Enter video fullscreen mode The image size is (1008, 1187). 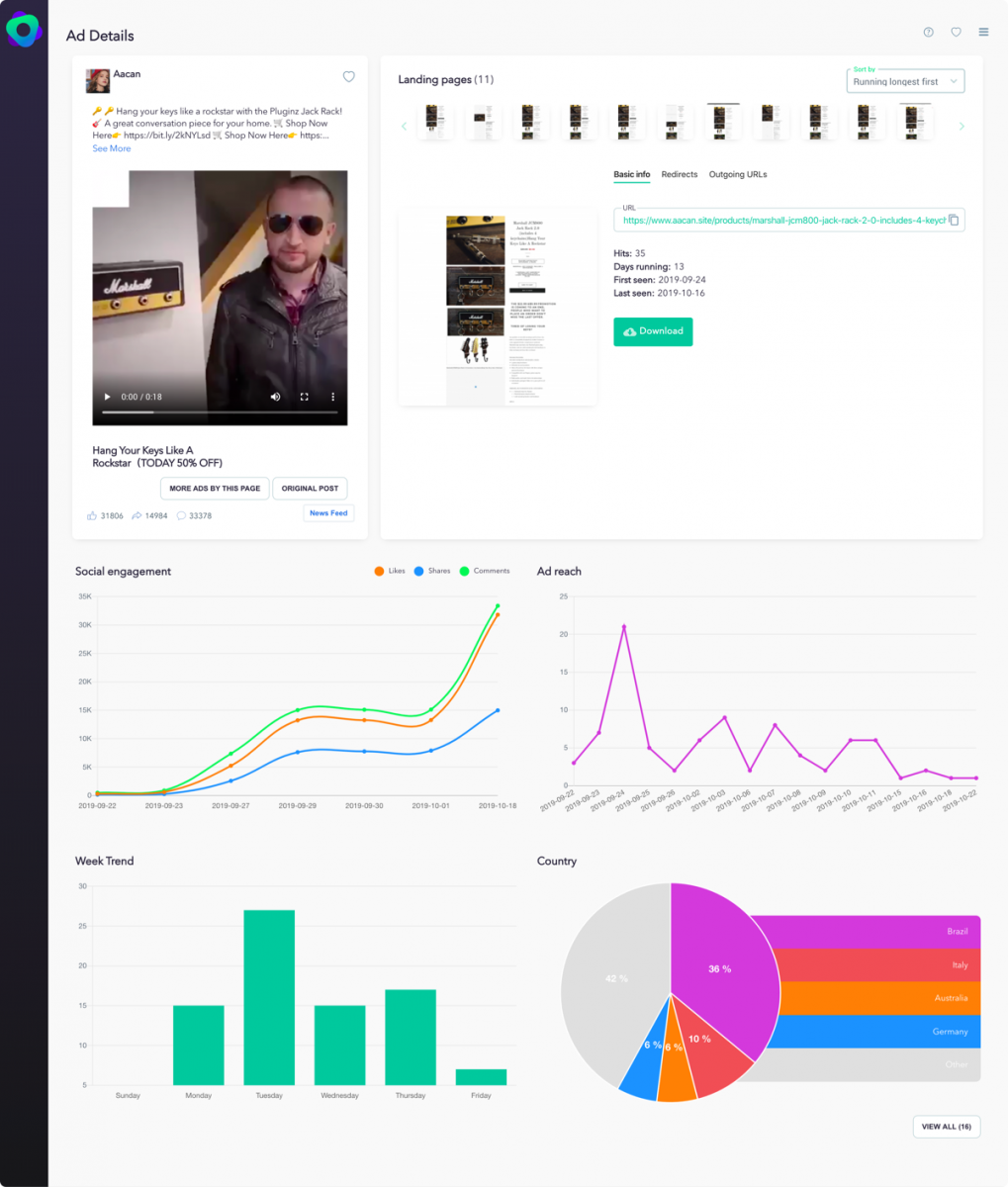(305, 397)
